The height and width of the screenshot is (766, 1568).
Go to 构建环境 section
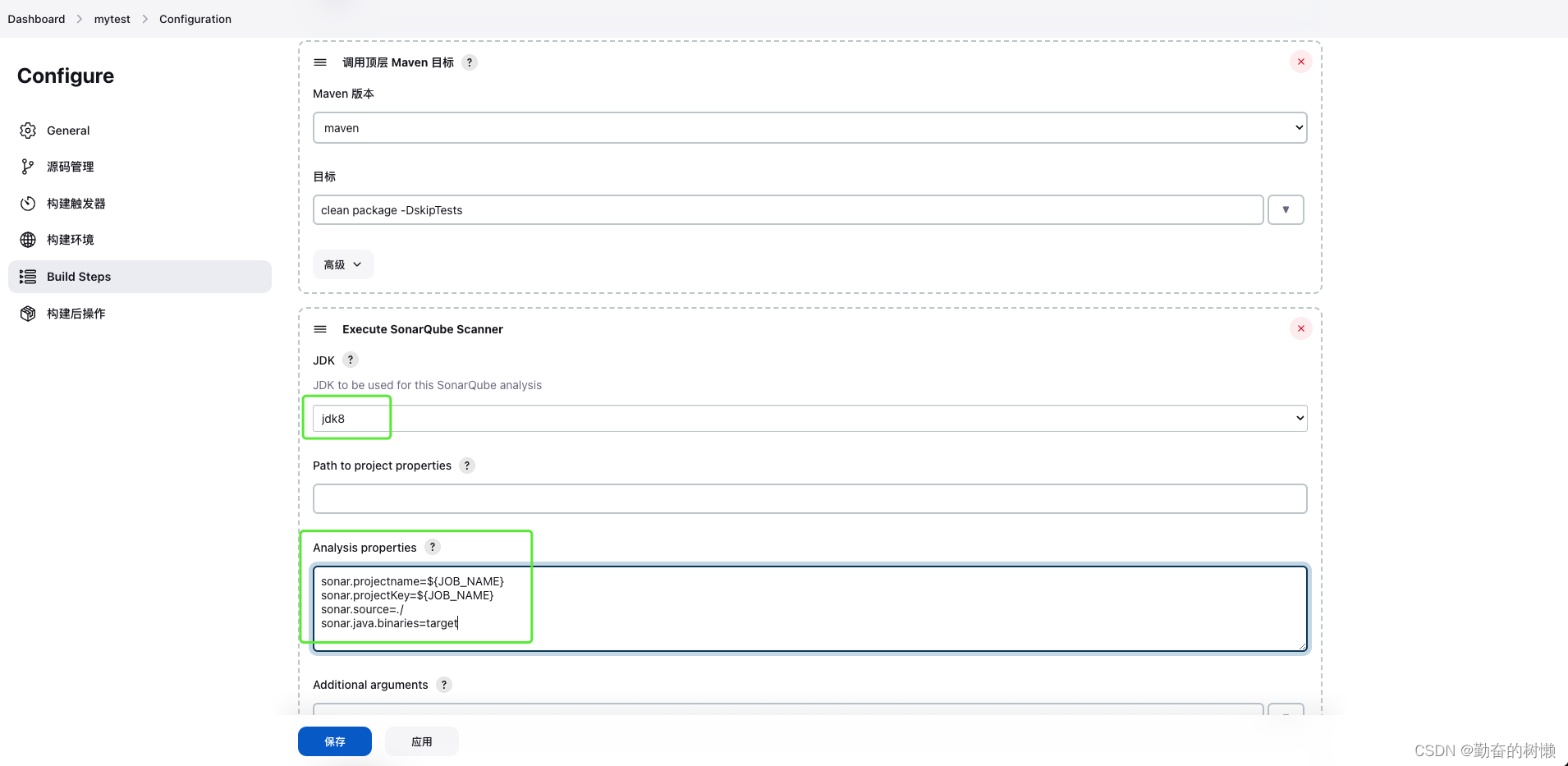pos(140,240)
